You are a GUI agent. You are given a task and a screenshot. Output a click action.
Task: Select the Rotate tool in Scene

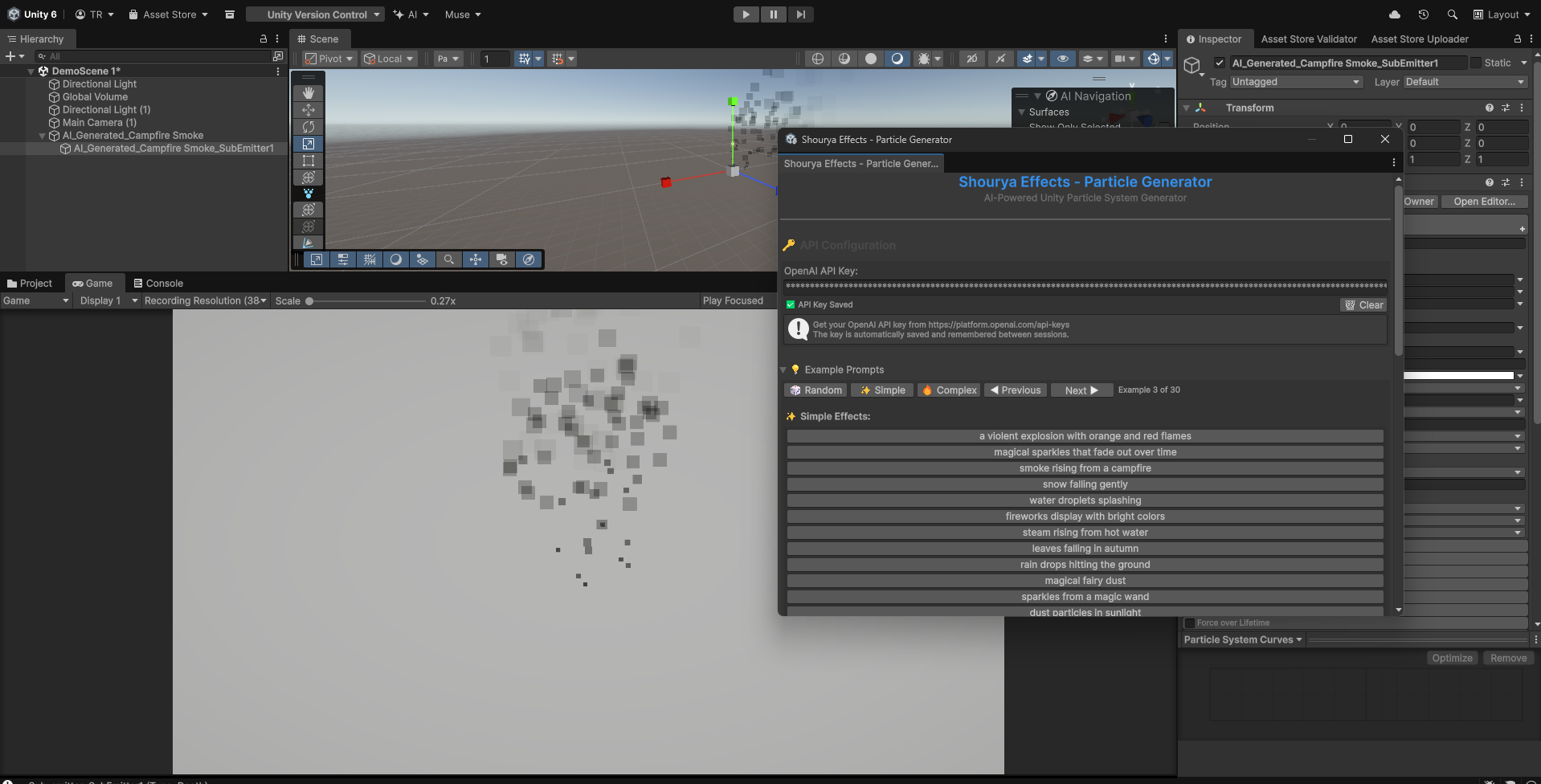[309, 127]
